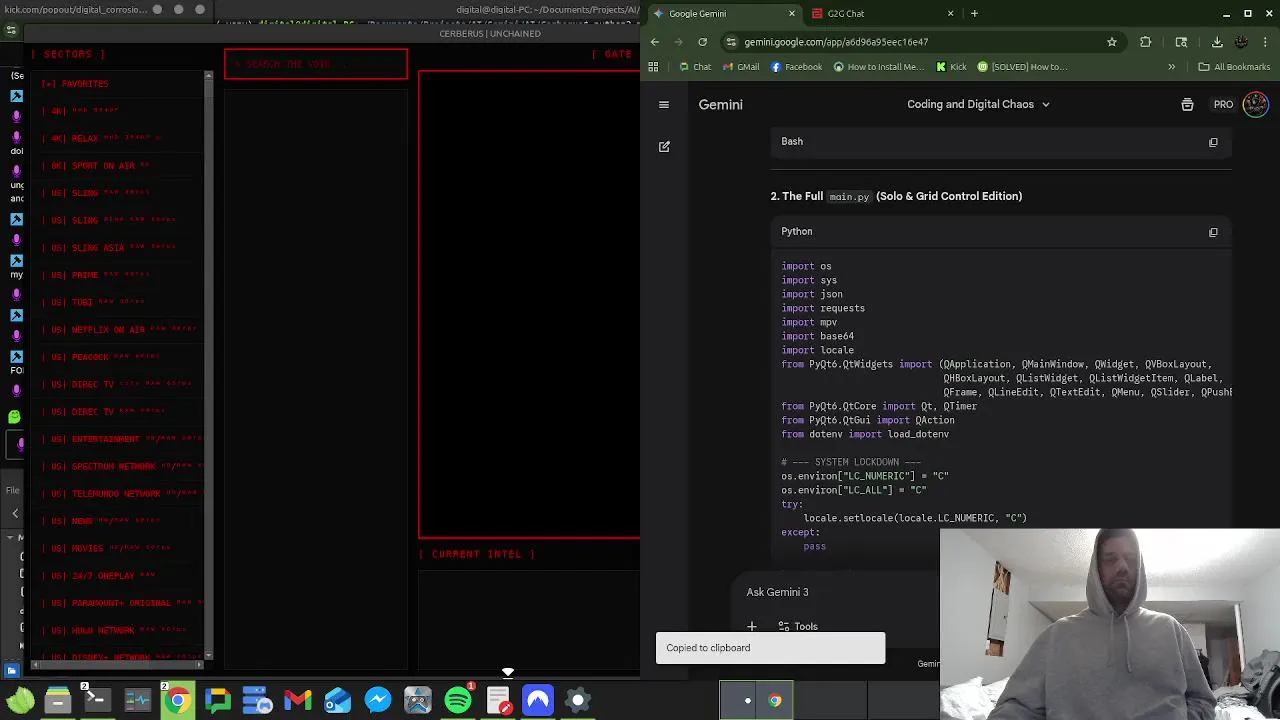1280x720 pixels.
Task: Select the US| PEACOCK sector
Action: [x=116, y=357]
